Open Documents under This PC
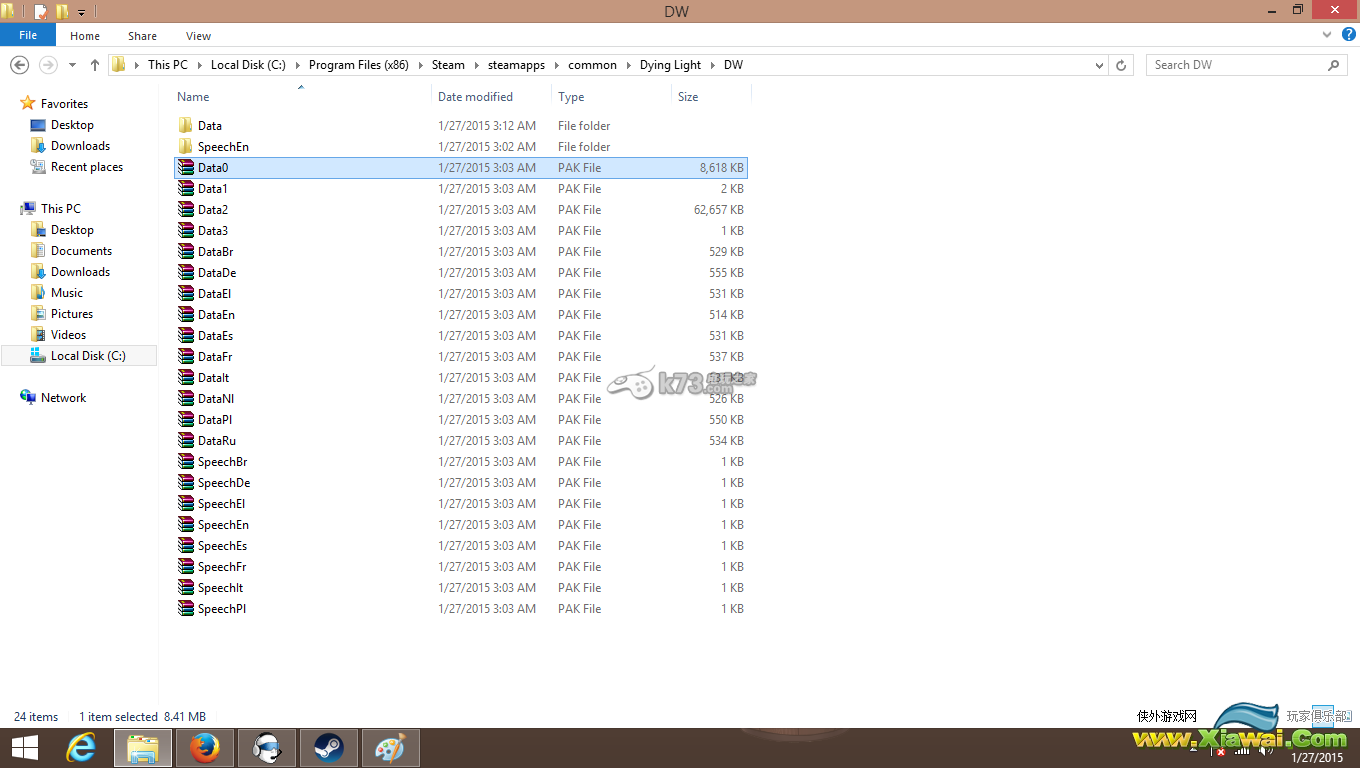The height and width of the screenshot is (768, 1360). pyautogui.click(x=81, y=251)
